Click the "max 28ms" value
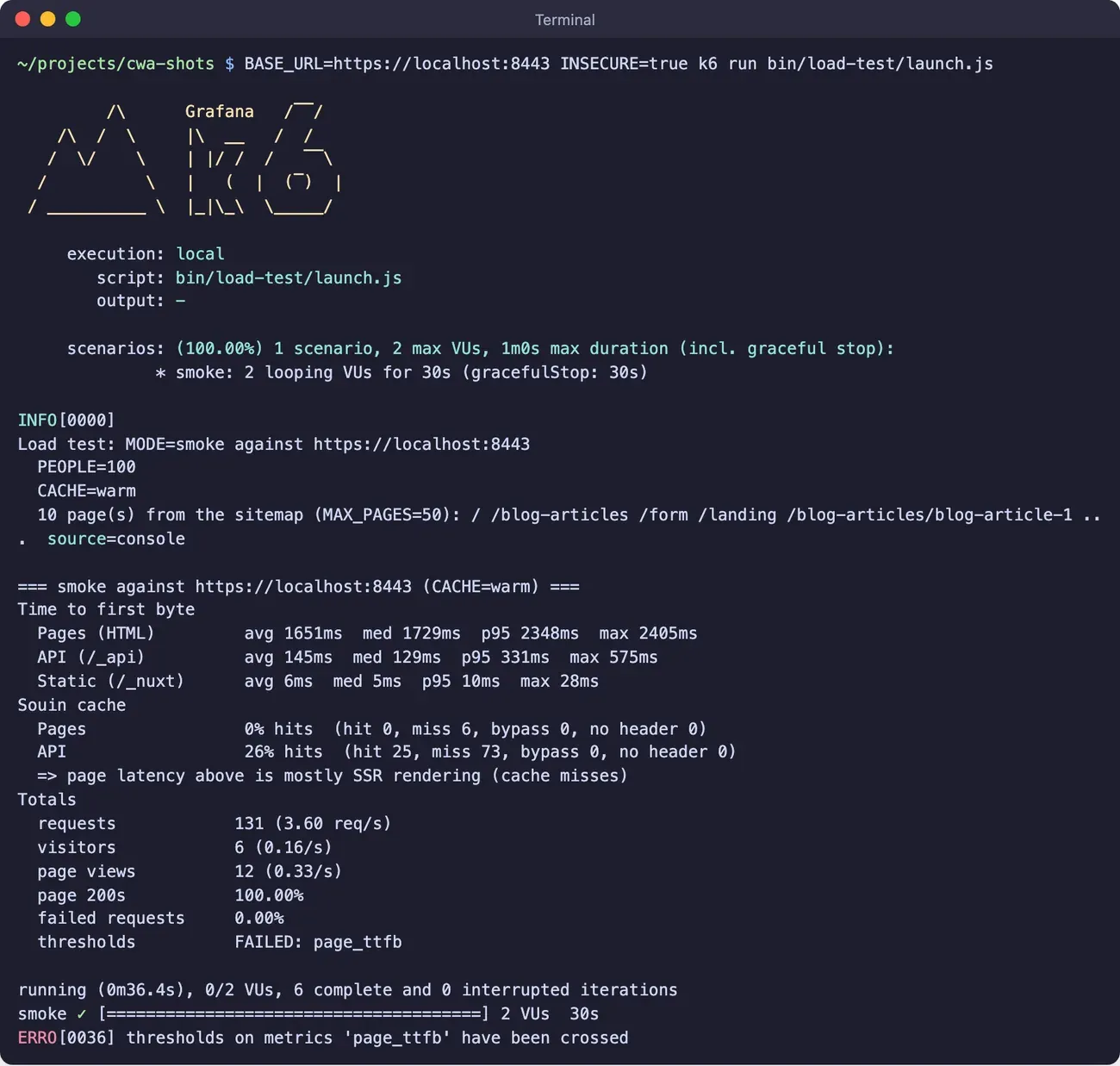The width and height of the screenshot is (1120, 1066). click(559, 682)
